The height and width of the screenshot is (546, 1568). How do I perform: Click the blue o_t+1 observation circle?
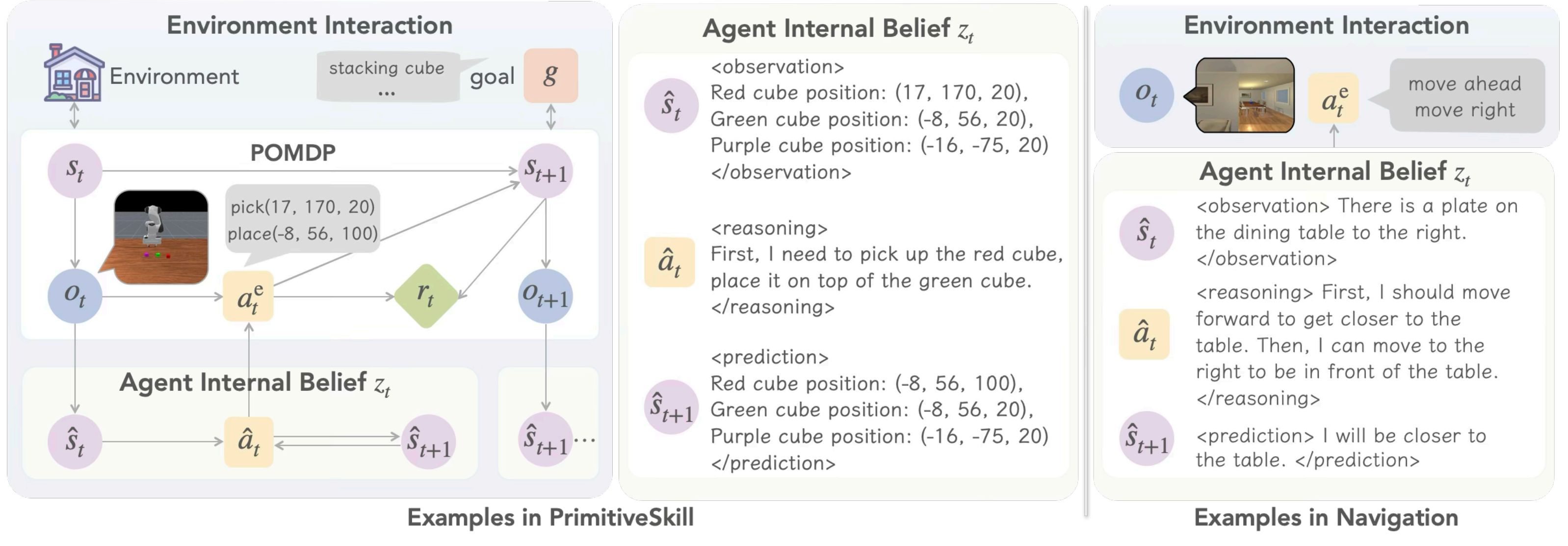point(546,296)
